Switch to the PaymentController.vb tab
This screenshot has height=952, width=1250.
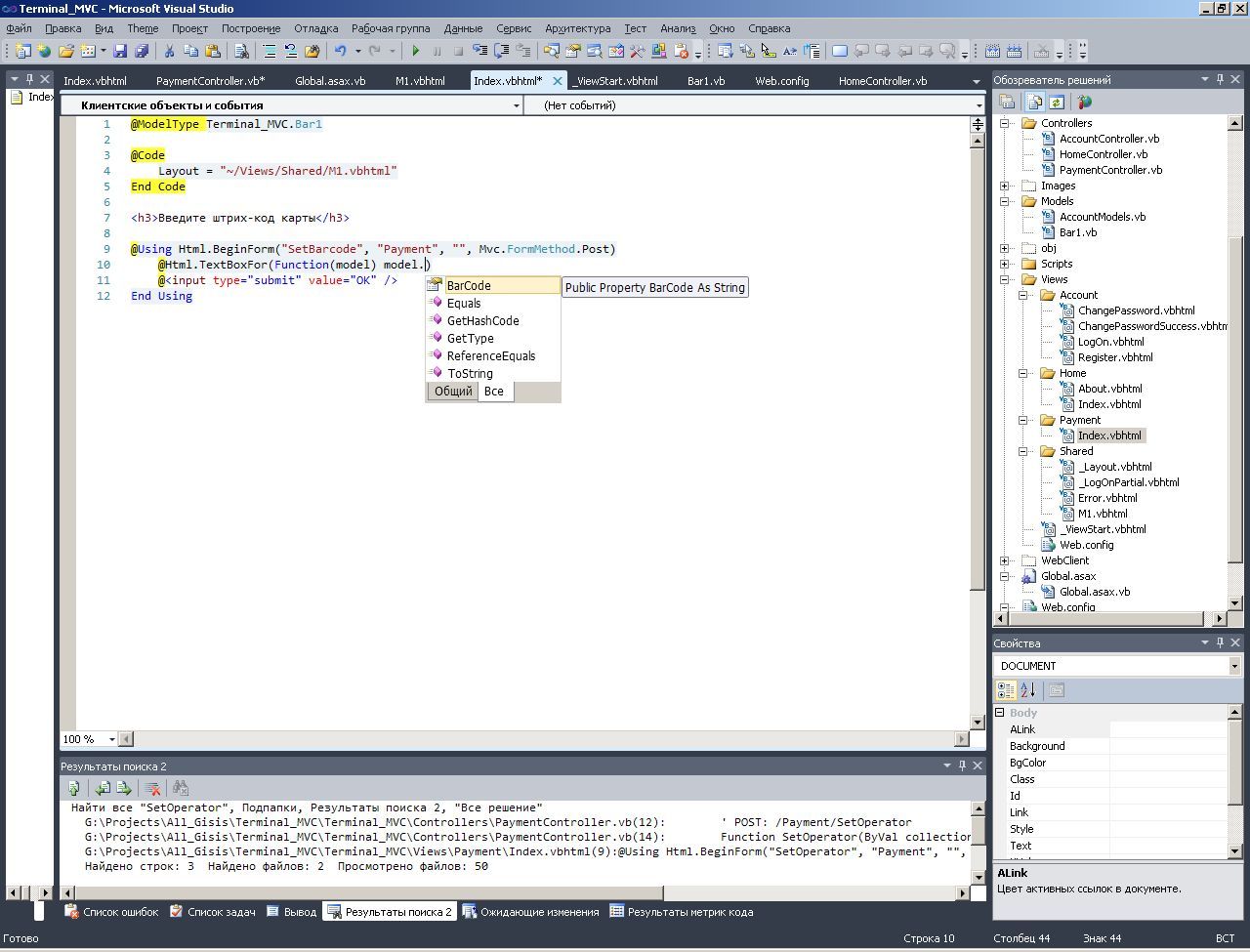(x=210, y=81)
